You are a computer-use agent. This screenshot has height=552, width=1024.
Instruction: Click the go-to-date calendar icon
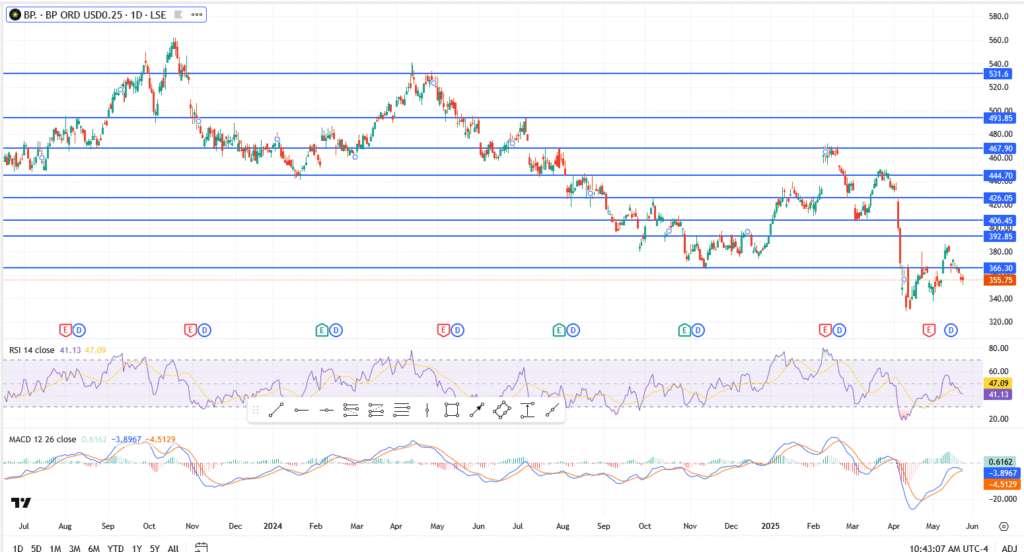201,547
